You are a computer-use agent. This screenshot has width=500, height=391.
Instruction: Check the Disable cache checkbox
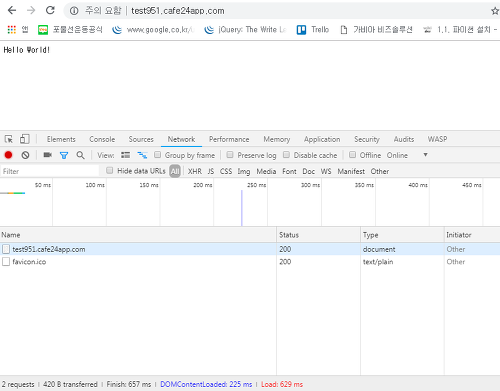click(286, 155)
